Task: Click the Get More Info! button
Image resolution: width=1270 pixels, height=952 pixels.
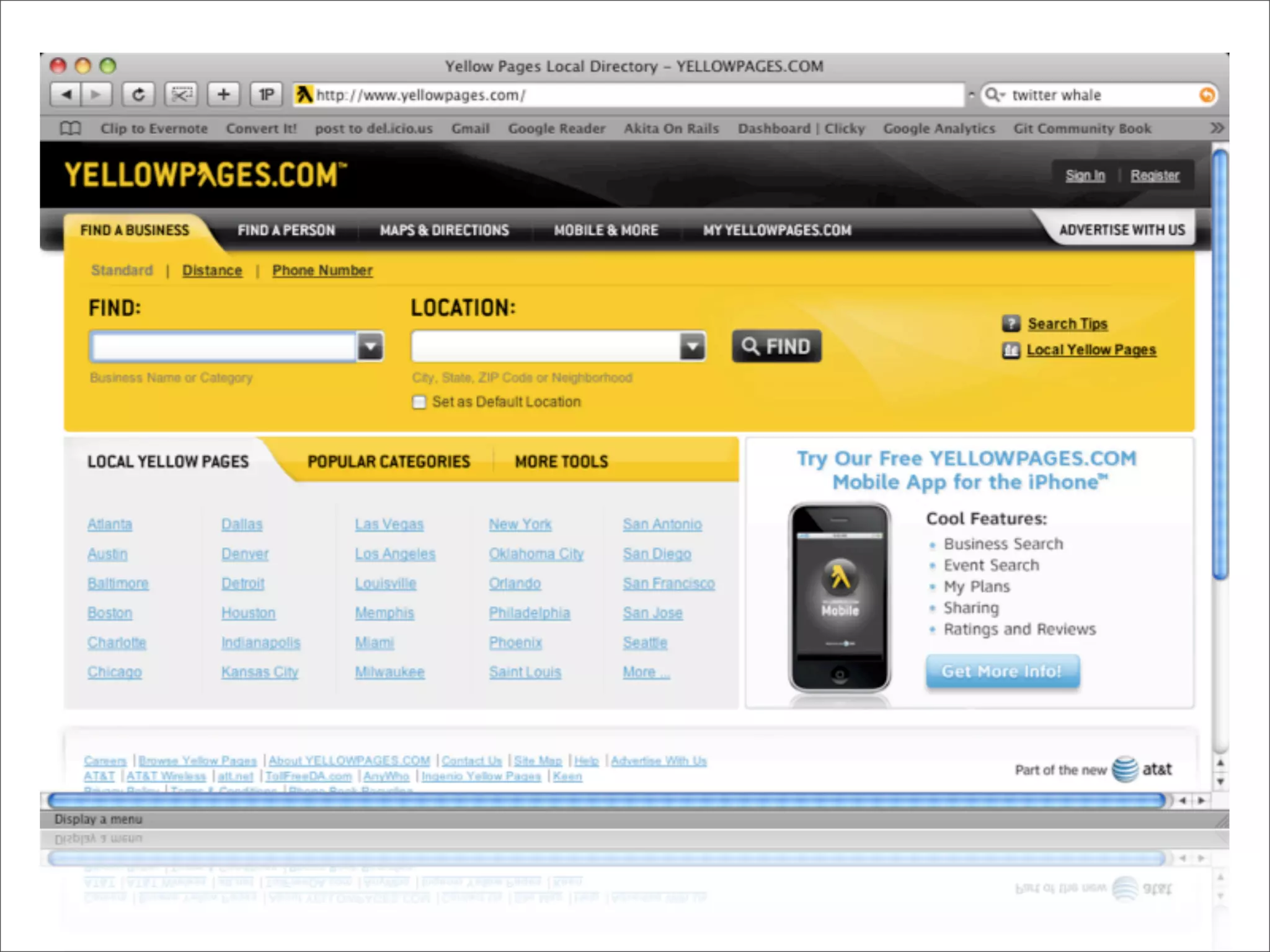Action: pos(1002,671)
